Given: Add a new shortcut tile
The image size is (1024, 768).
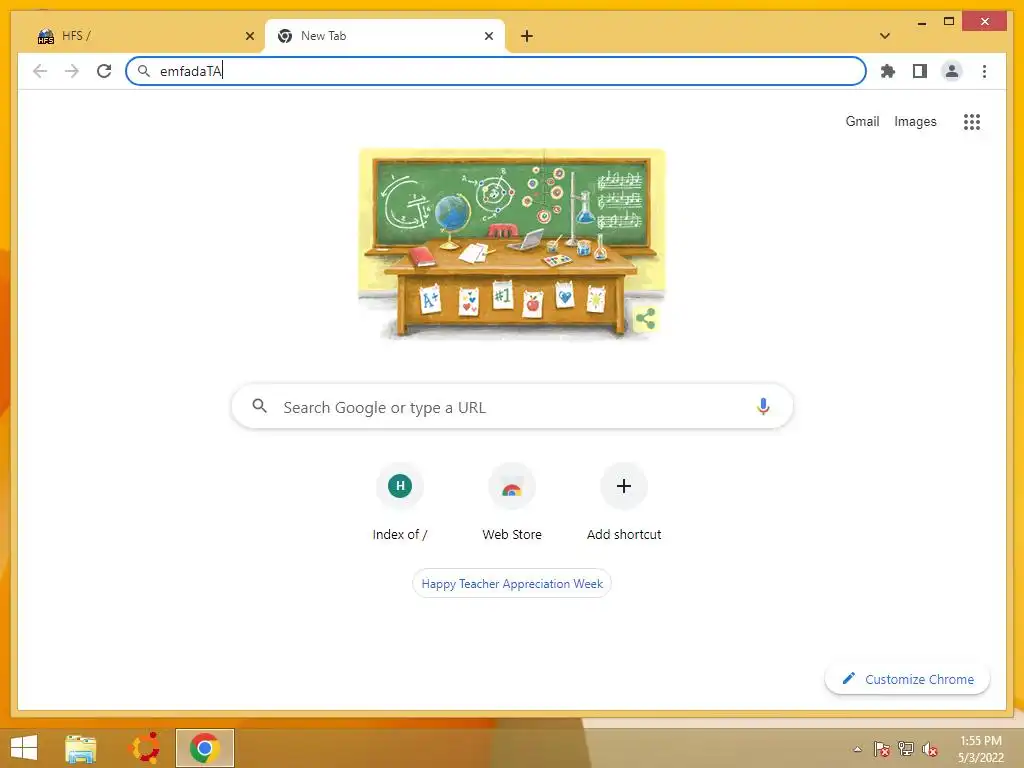Looking at the screenshot, I should pos(624,502).
